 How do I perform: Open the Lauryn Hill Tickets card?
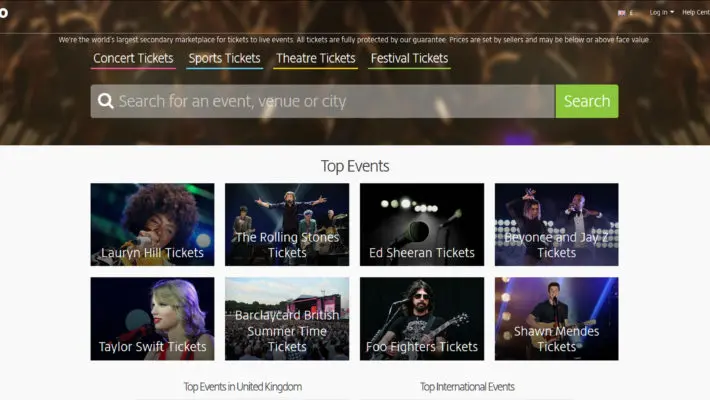[x=152, y=224]
